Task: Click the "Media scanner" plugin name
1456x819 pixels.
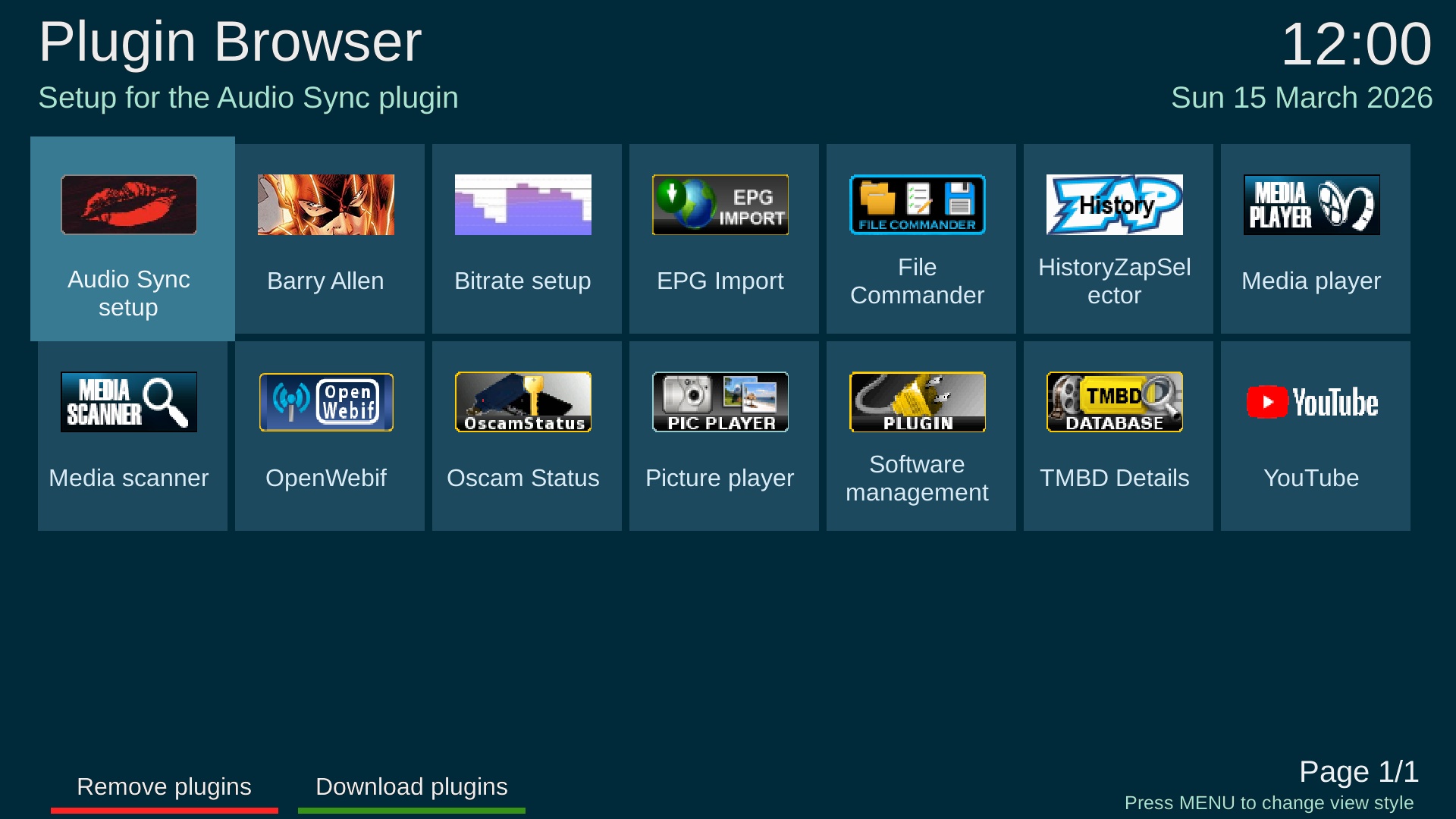Action: tap(129, 478)
